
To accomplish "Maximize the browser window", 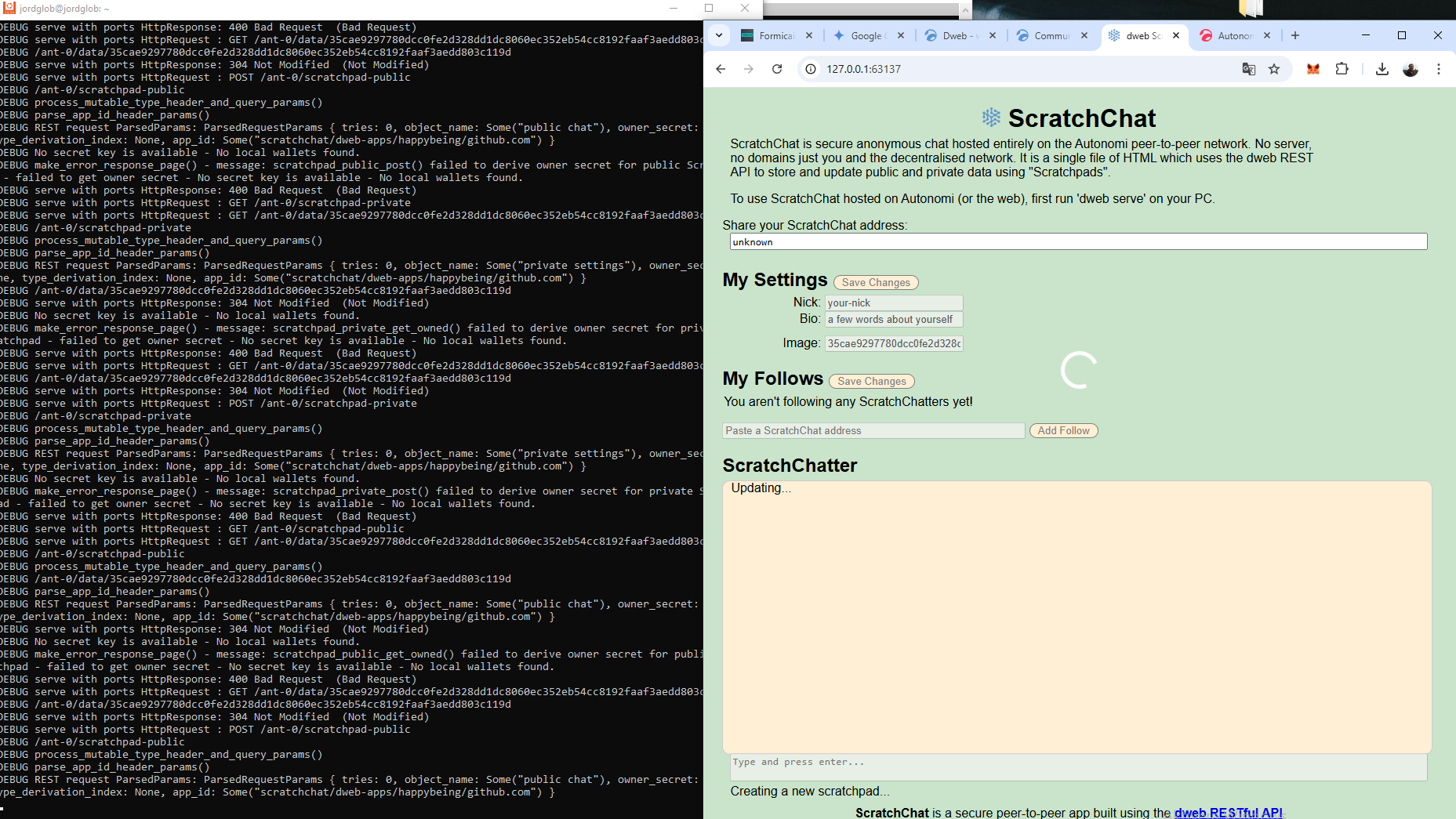I will click(x=1402, y=35).
